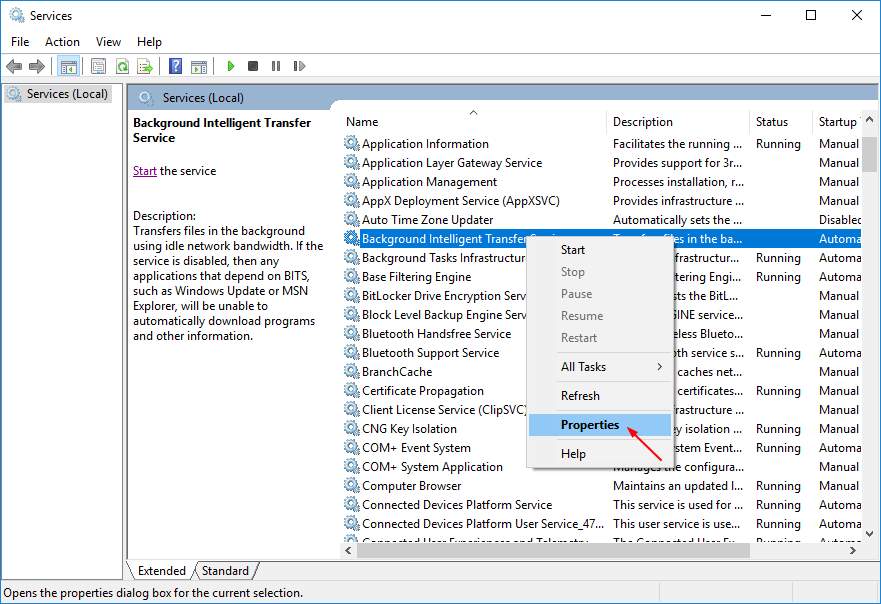Screen dimensions: 881x604
Task: Click the Export List toolbar icon
Action: [146, 66]
